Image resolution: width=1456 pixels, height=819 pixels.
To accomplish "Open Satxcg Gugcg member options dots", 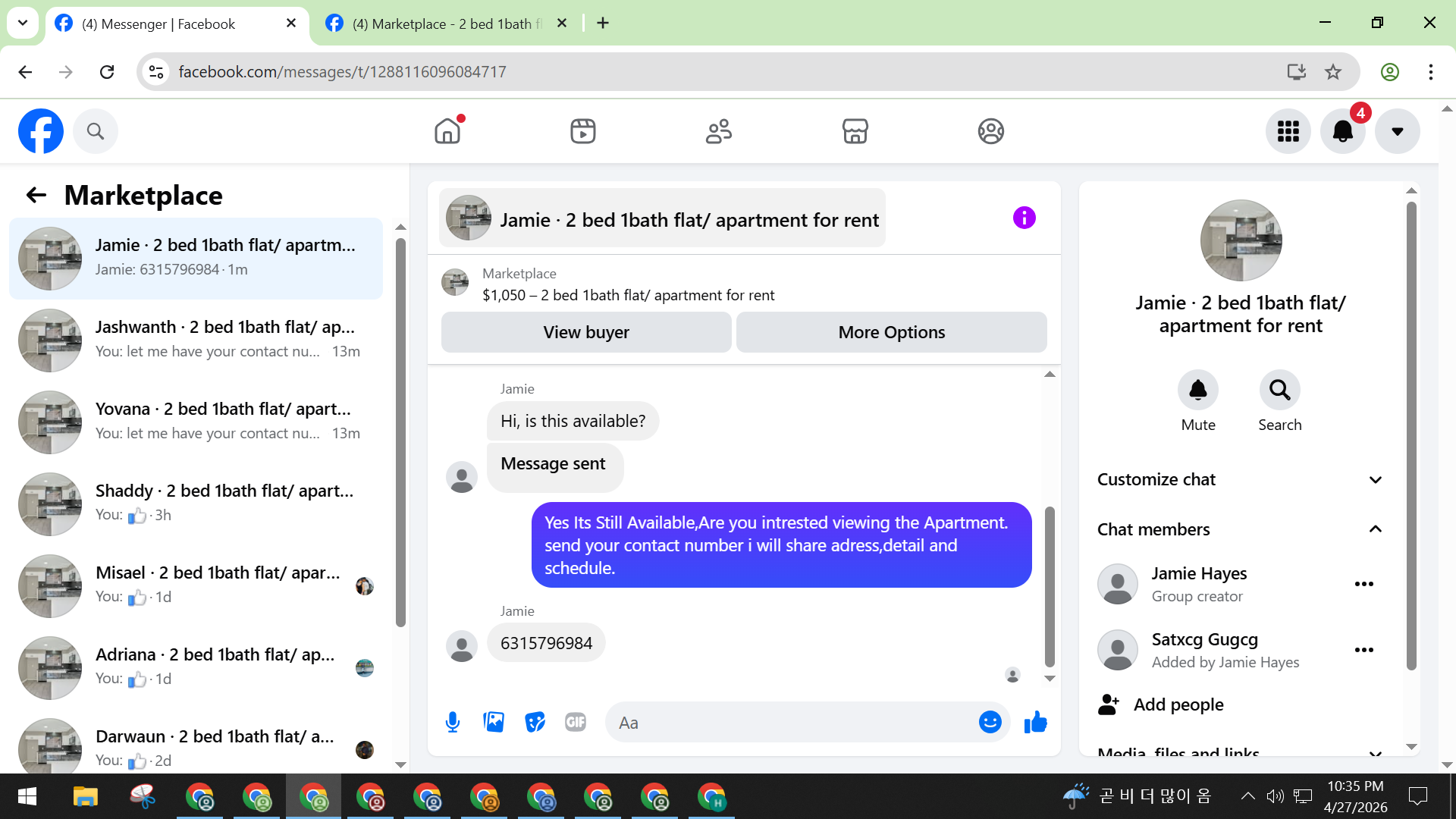I will (1364, 650).
